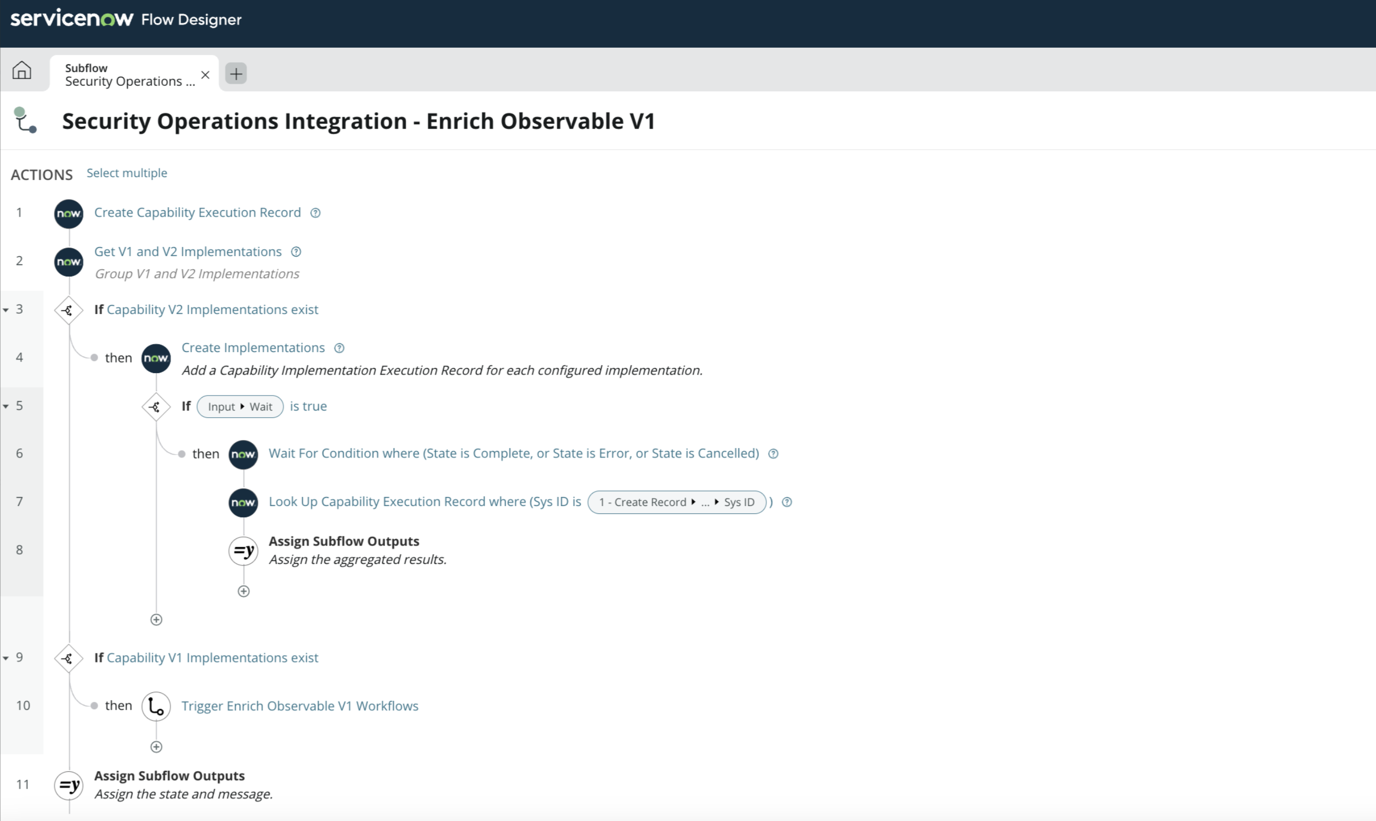Click the Create Record Sys ID data pill

(677, 502)
